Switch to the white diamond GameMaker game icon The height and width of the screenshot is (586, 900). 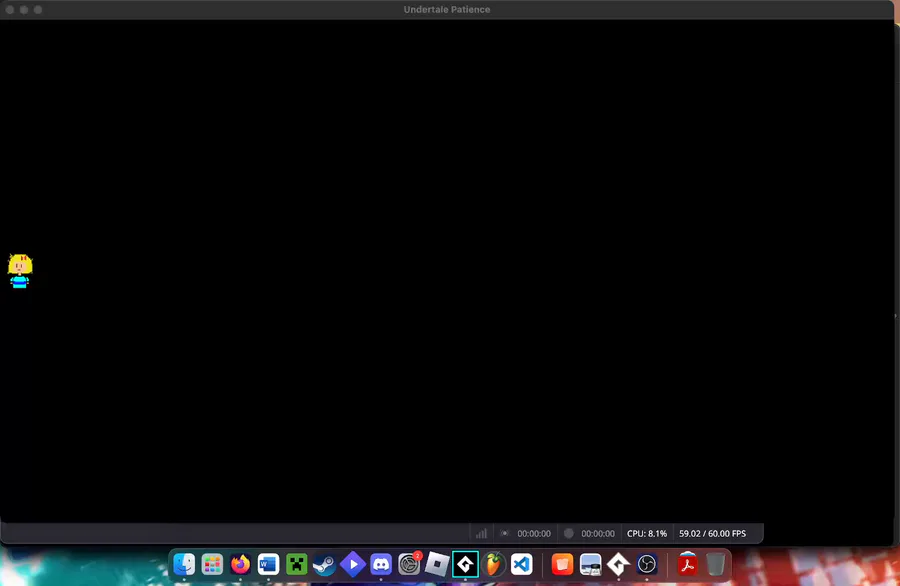[619, 564]
